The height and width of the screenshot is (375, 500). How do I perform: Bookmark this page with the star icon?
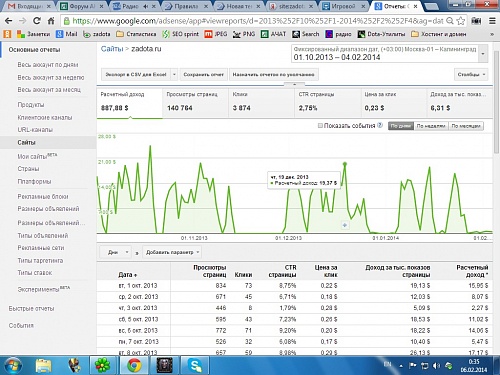tap(461, 21)
